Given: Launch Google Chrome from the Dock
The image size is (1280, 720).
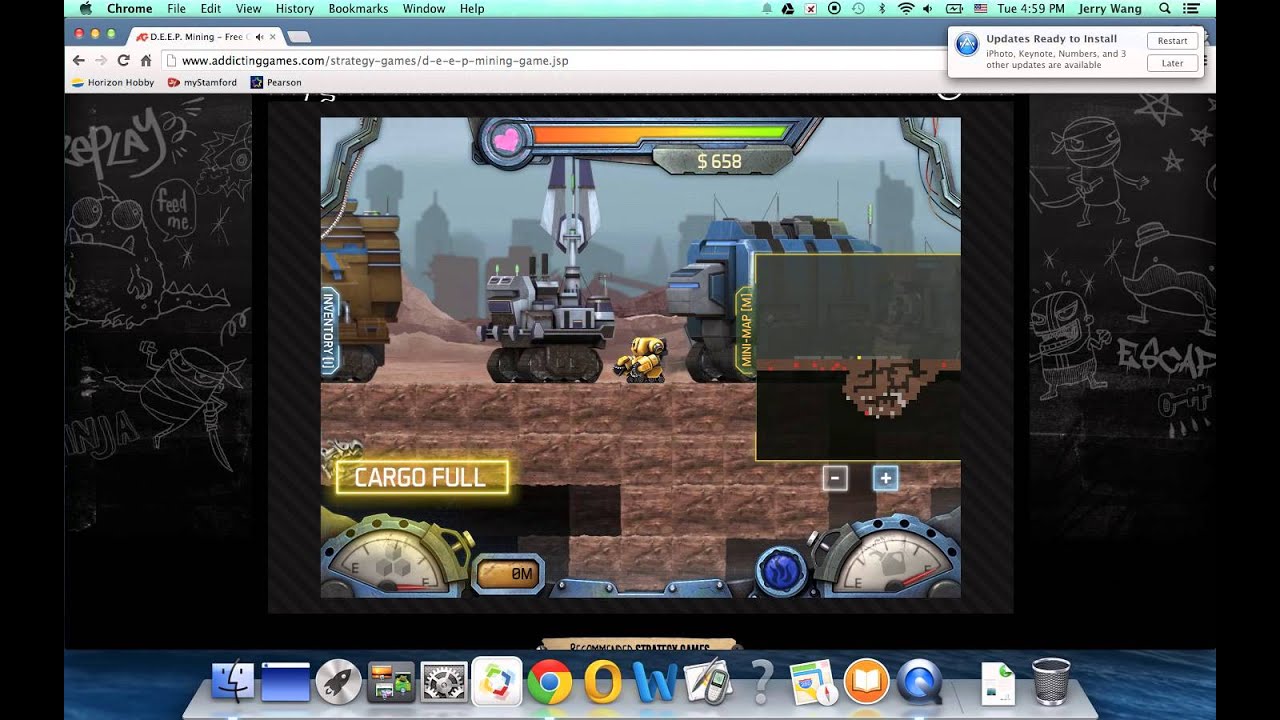Looking at the screenshot, I should click(x=550, y=682).
